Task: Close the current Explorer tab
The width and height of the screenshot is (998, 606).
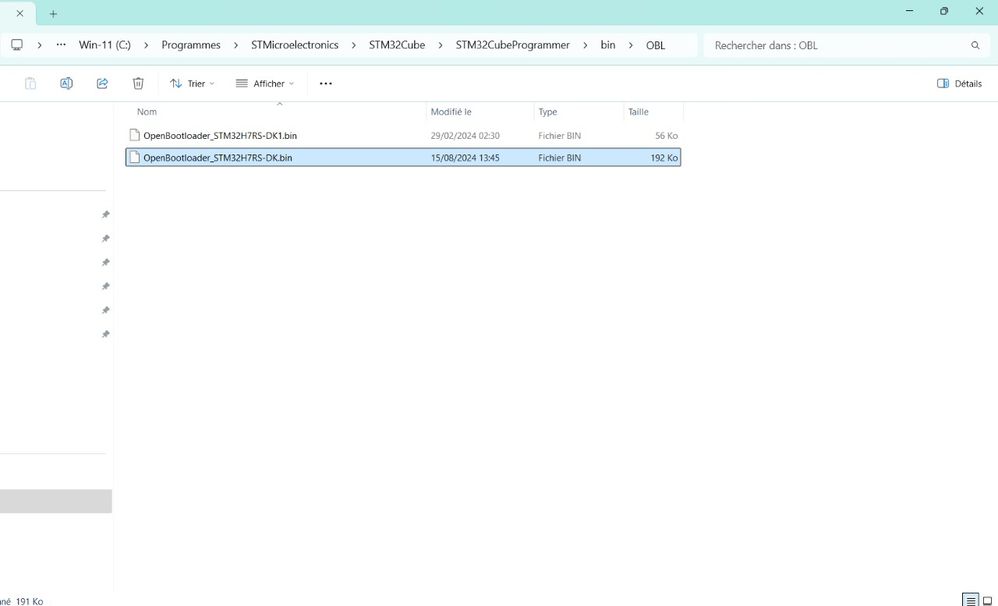Action: [x=20, y=13]
